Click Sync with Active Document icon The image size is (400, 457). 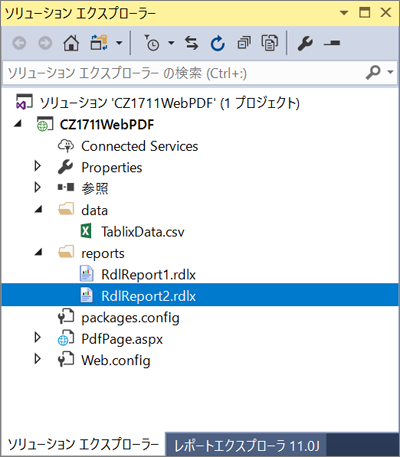[x=192, y=43]
